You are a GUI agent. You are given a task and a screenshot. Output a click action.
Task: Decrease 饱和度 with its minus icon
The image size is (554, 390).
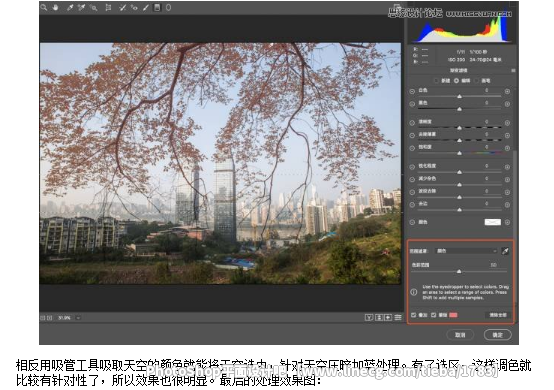click(412, 148)
